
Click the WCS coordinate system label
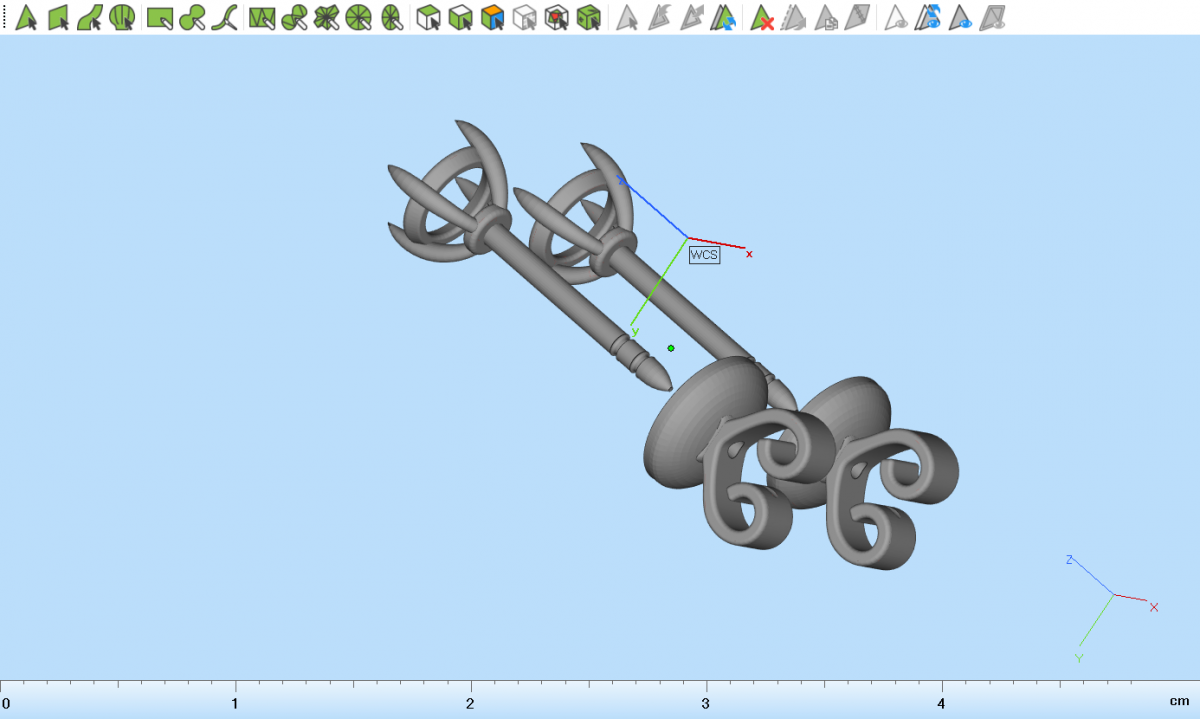[x=704, y=255]
